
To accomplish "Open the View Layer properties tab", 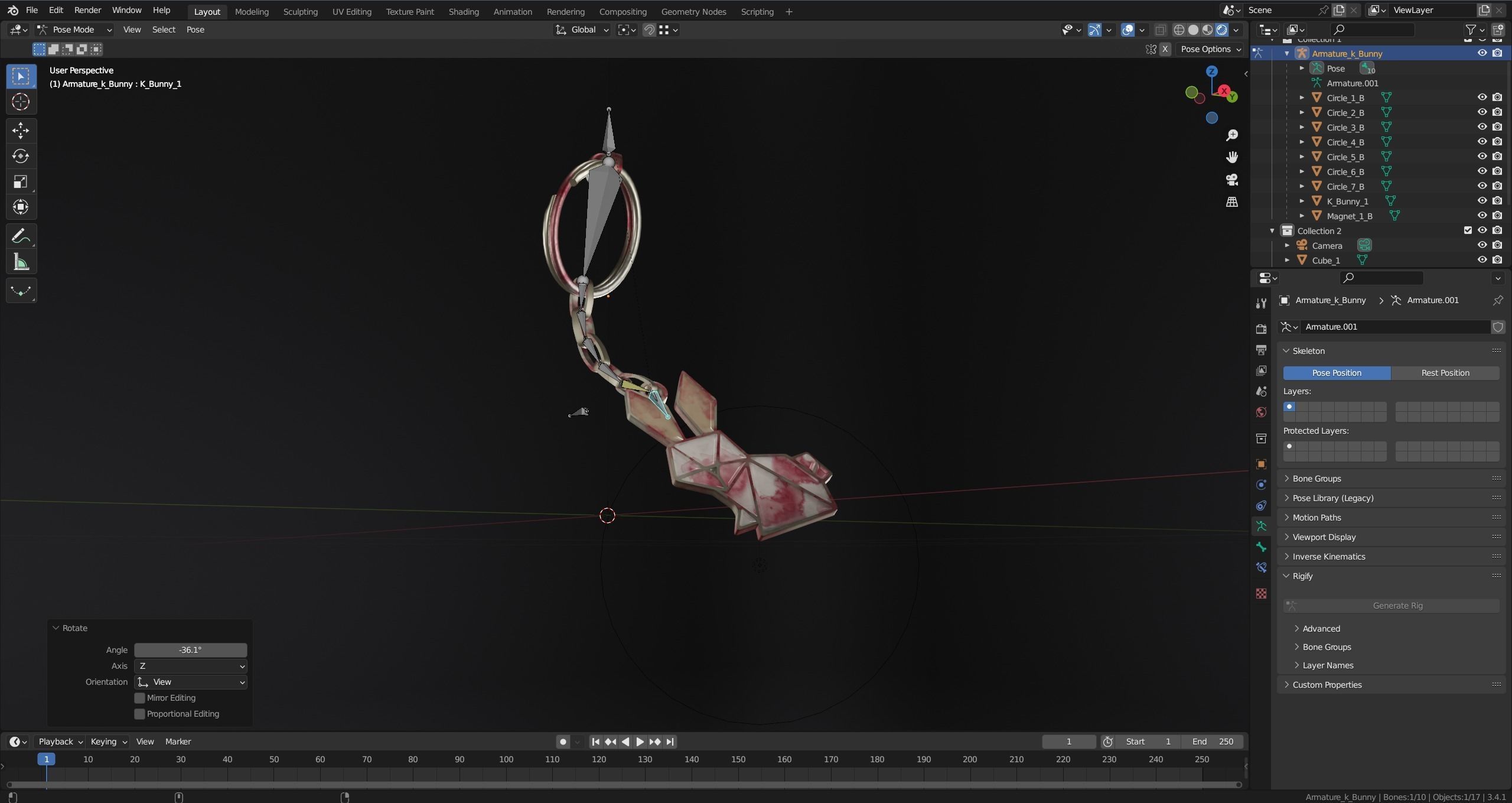I will click(1261, 370).
